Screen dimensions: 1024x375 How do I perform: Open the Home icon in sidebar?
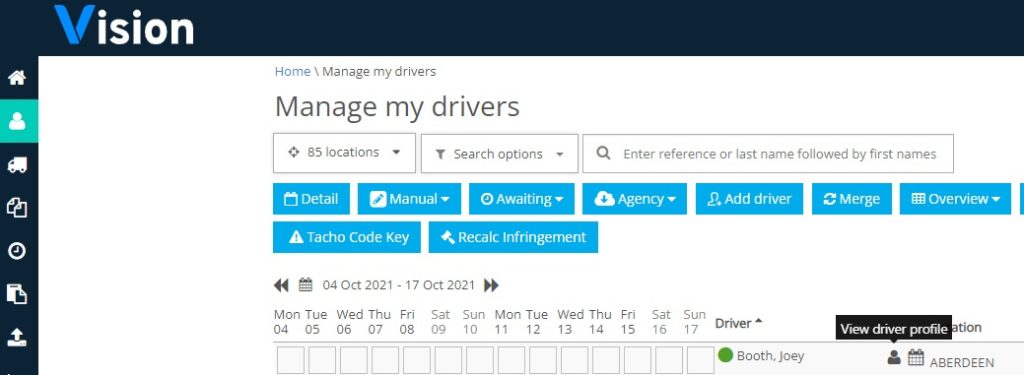(x=17, y=78)
